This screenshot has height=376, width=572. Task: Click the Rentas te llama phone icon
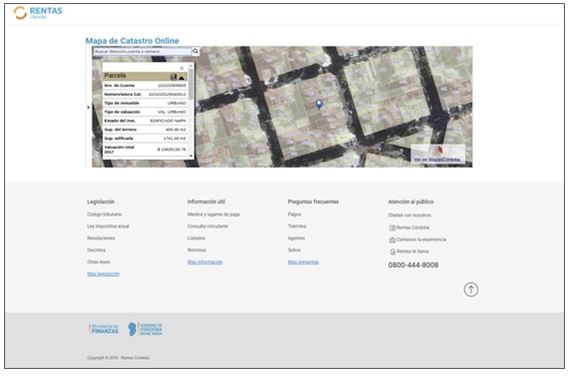coord(393,252)
